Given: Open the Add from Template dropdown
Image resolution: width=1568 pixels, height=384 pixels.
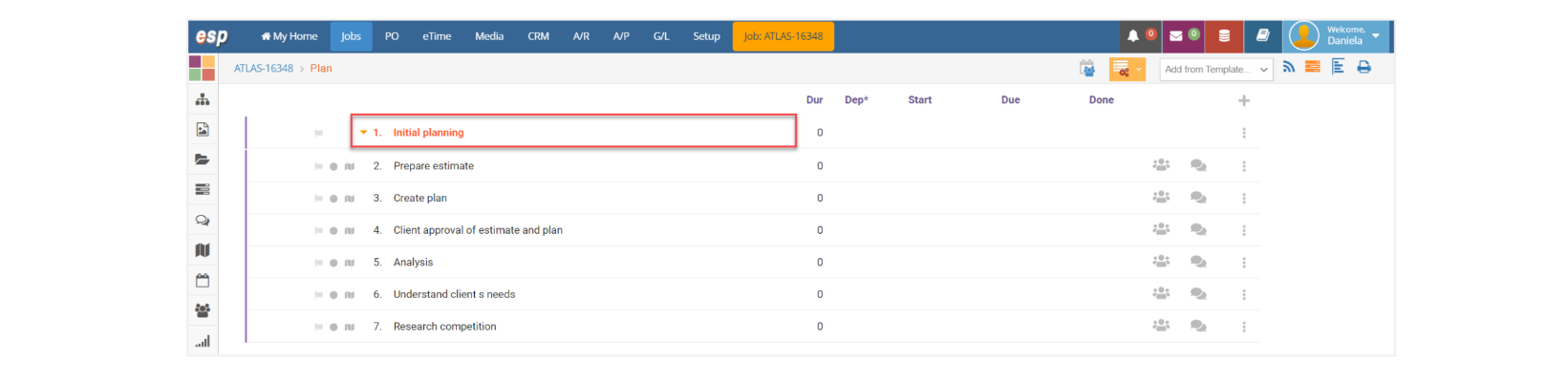Looking at the screenshot, I should click(1216, 69).
